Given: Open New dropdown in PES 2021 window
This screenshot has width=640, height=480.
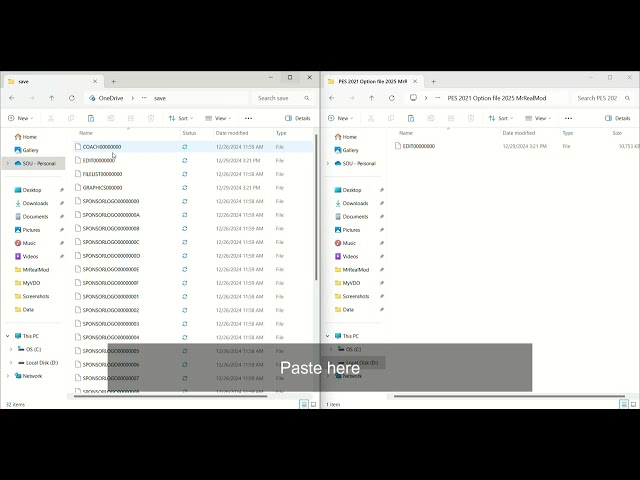Looking at the screenshot, I should [340, 118].
